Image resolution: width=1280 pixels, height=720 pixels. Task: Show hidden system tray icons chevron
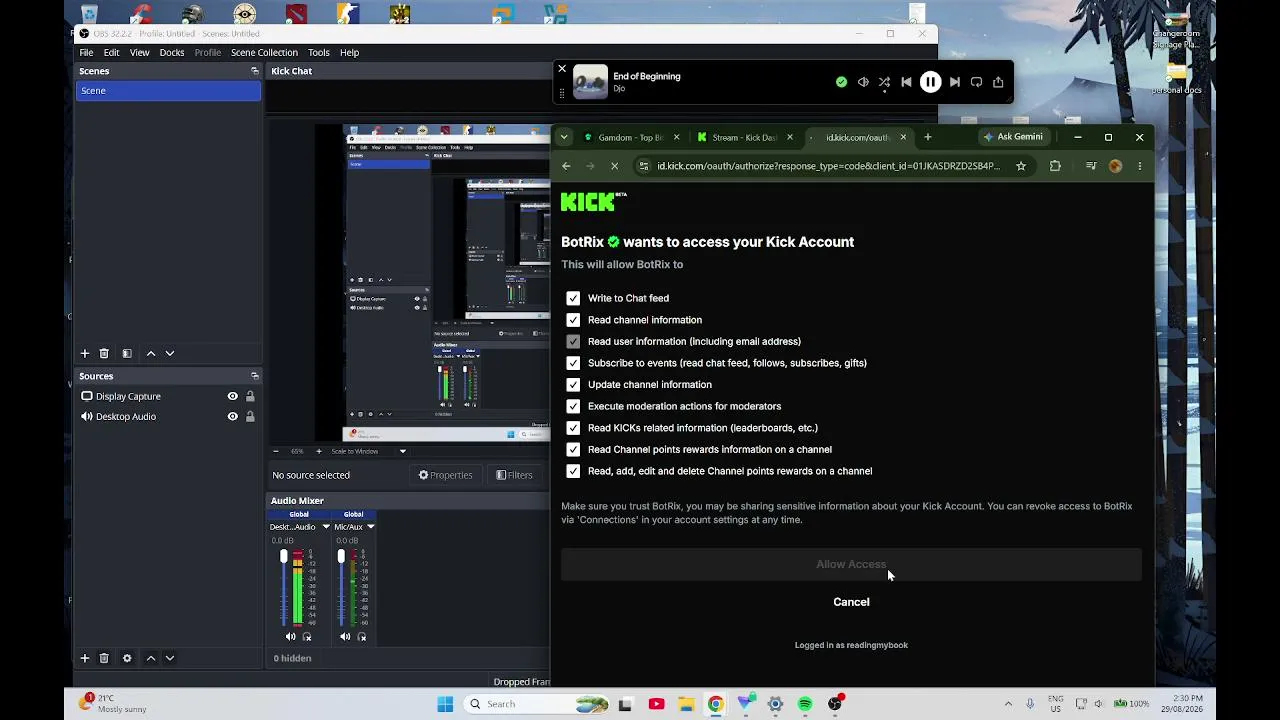pyautogui.click(x=1008, y=704)
